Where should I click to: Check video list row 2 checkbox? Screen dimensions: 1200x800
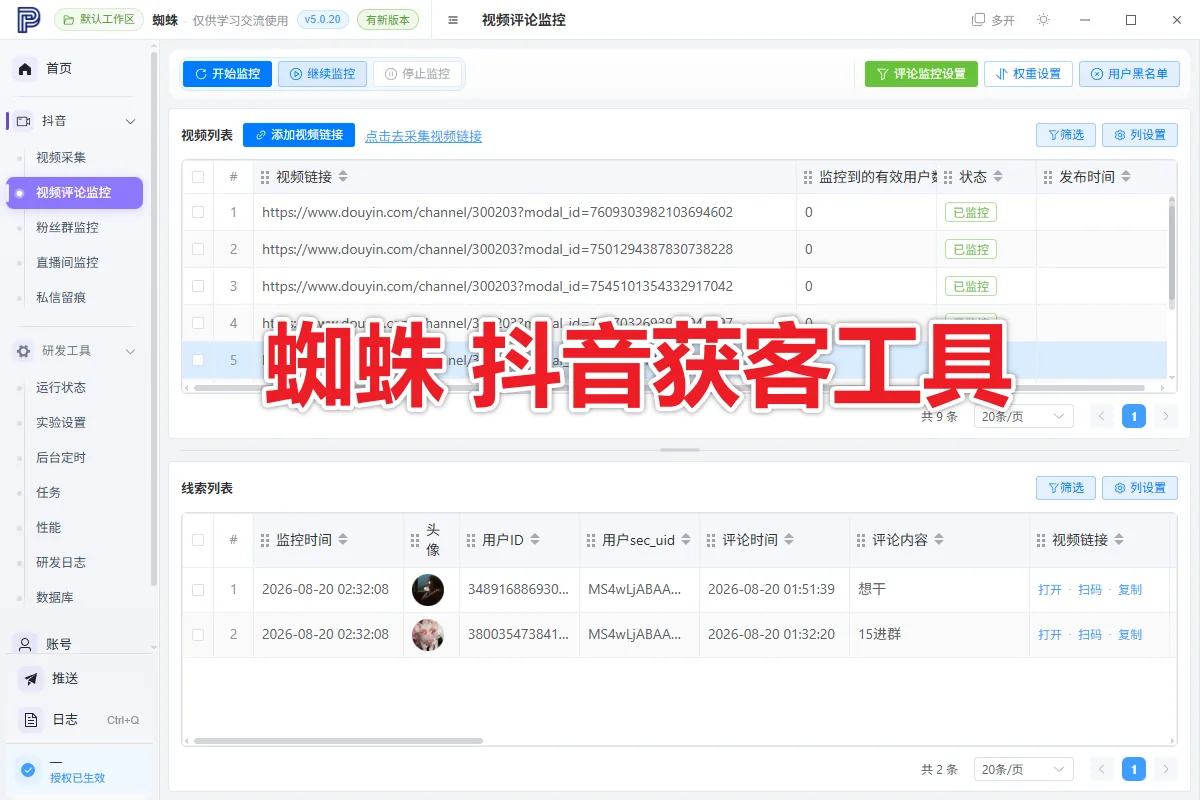[198, 249]
